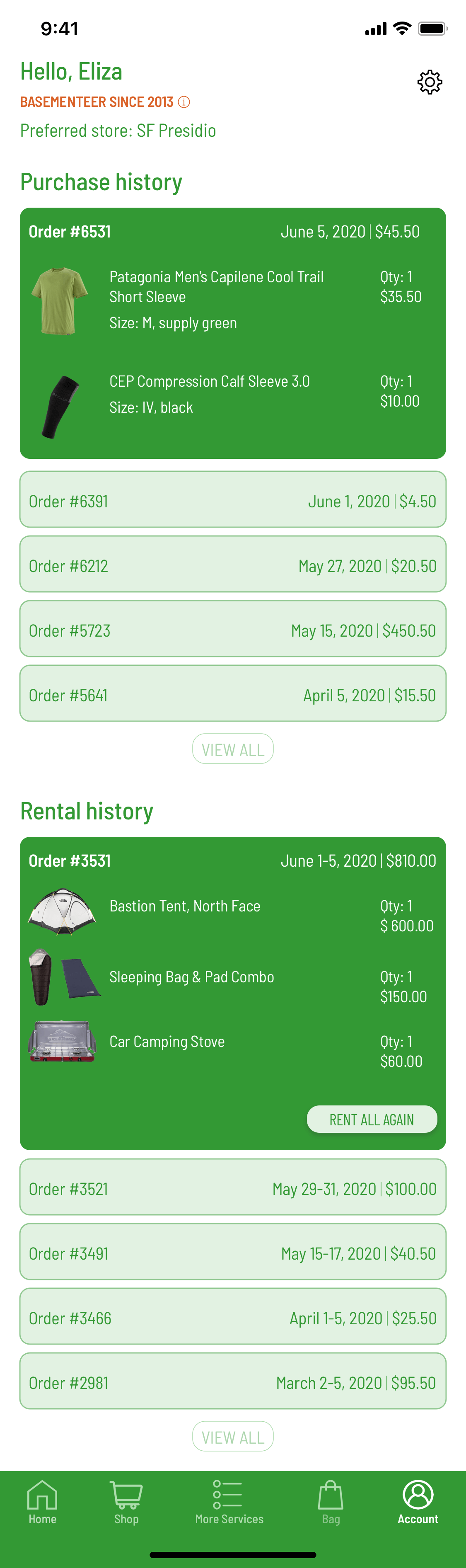Click Rent All Again button
The image size is (466, 1568).
[x=372, y=1119]
